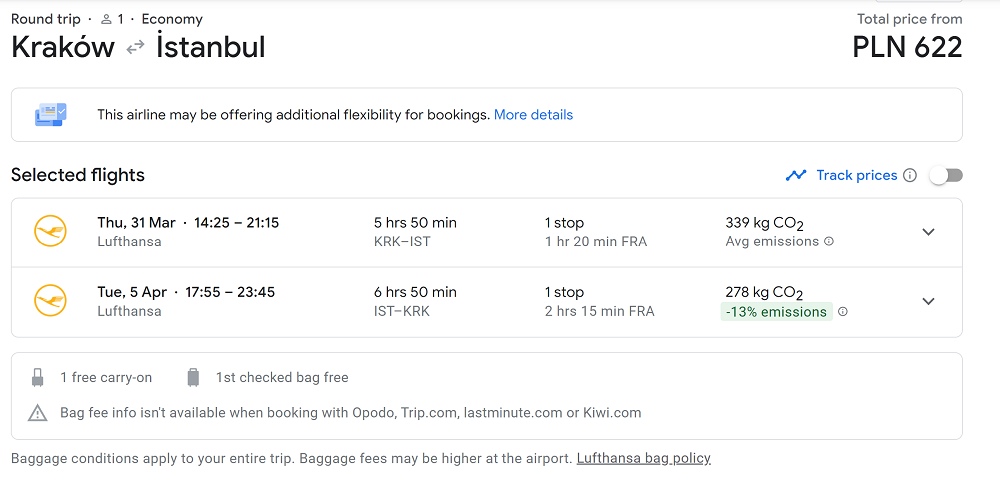1000x486 pixels.
Task: Click the -13% emissions green badge
Action: click(x=776, y=312)
